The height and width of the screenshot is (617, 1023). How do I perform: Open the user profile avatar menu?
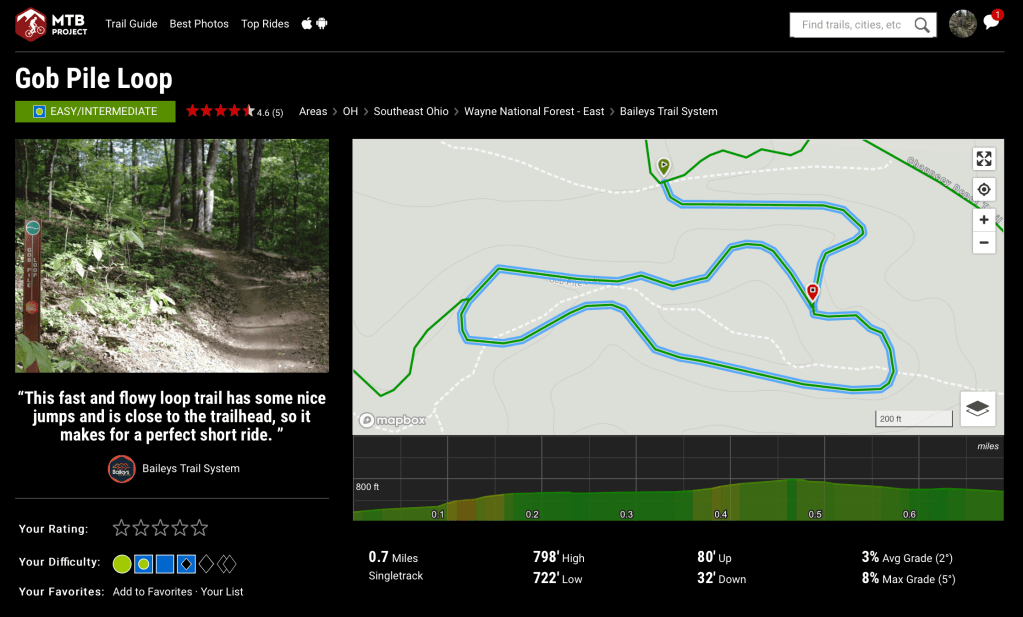(x=963, y=24)
